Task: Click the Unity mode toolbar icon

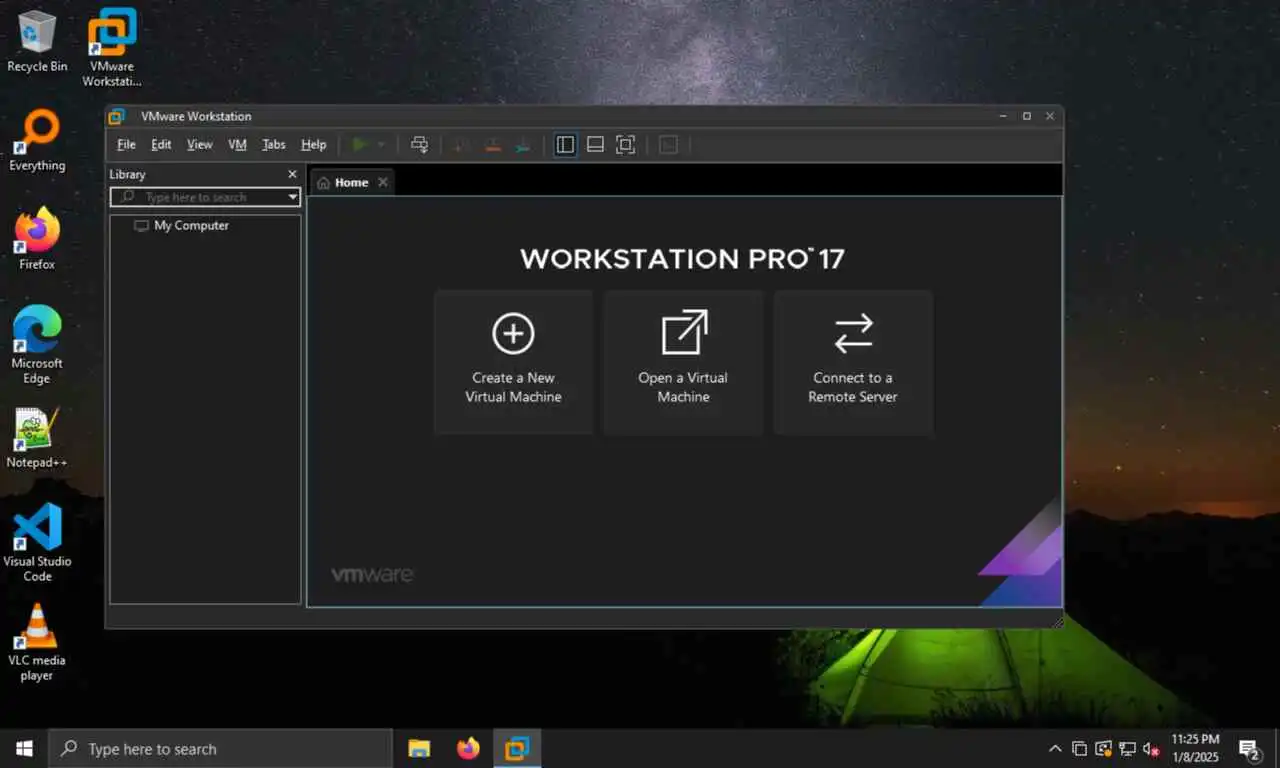Action: (x=669, y=145)
